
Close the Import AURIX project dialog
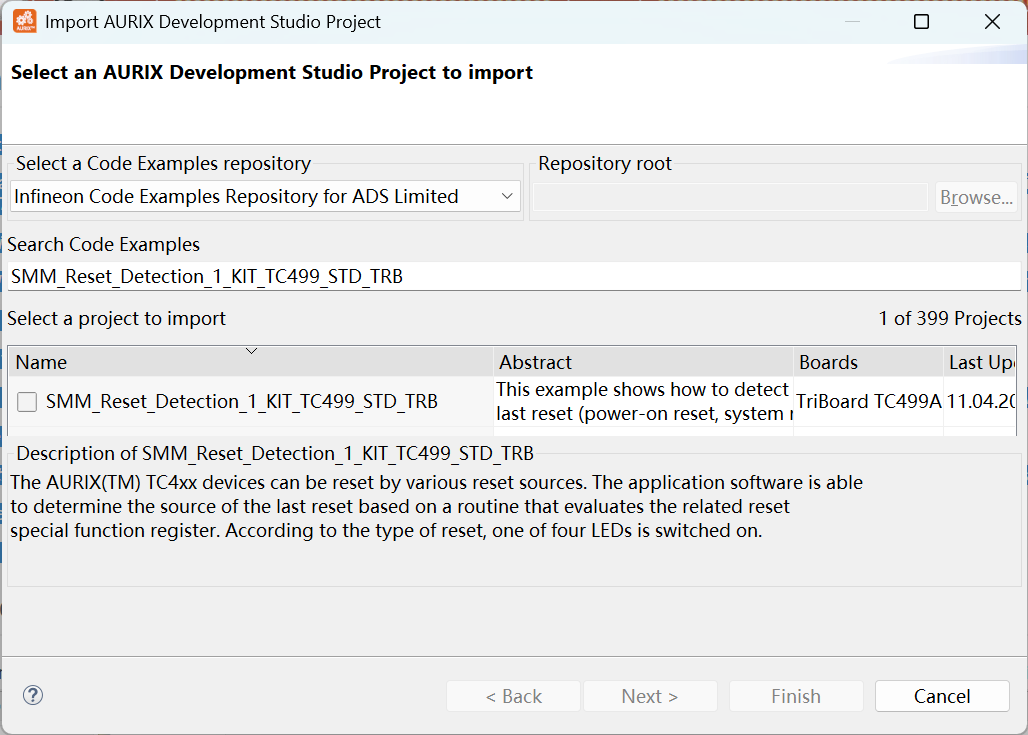pyautogui.click(x=992, y=21)
